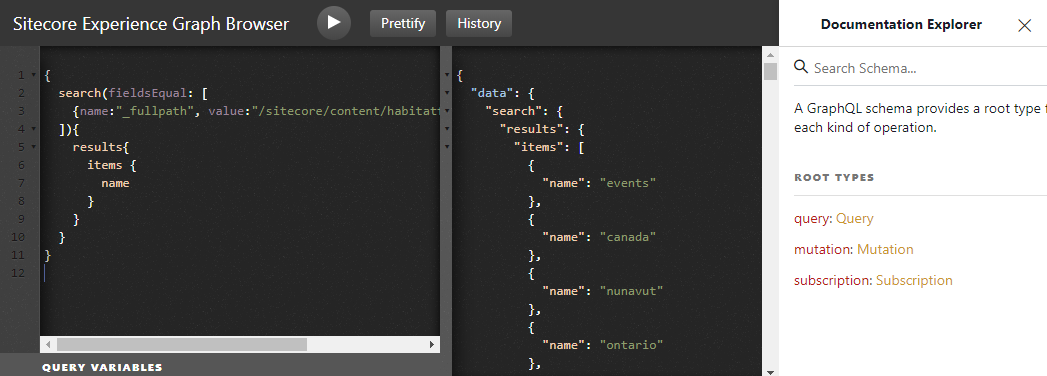Click the Prettify button
The image size is (1047, 376).
point(403,23)
